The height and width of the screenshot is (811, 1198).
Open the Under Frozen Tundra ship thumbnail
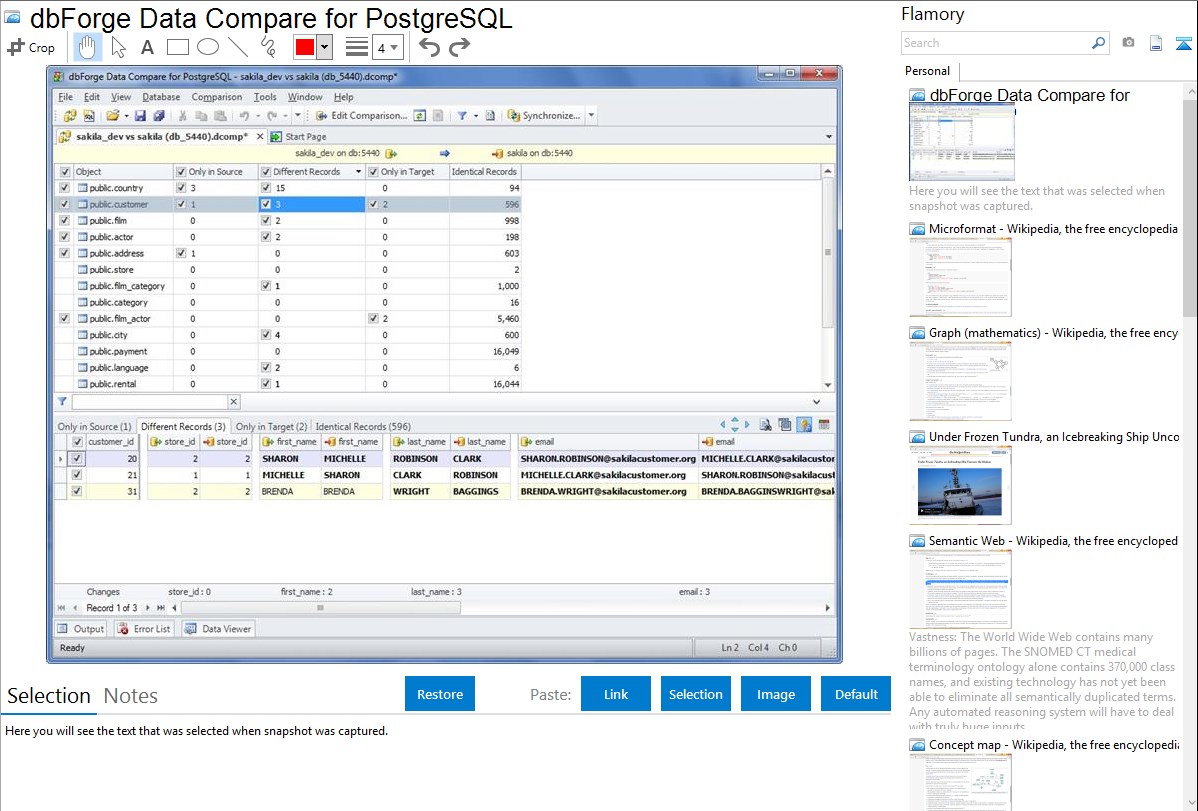pos(960,485)
